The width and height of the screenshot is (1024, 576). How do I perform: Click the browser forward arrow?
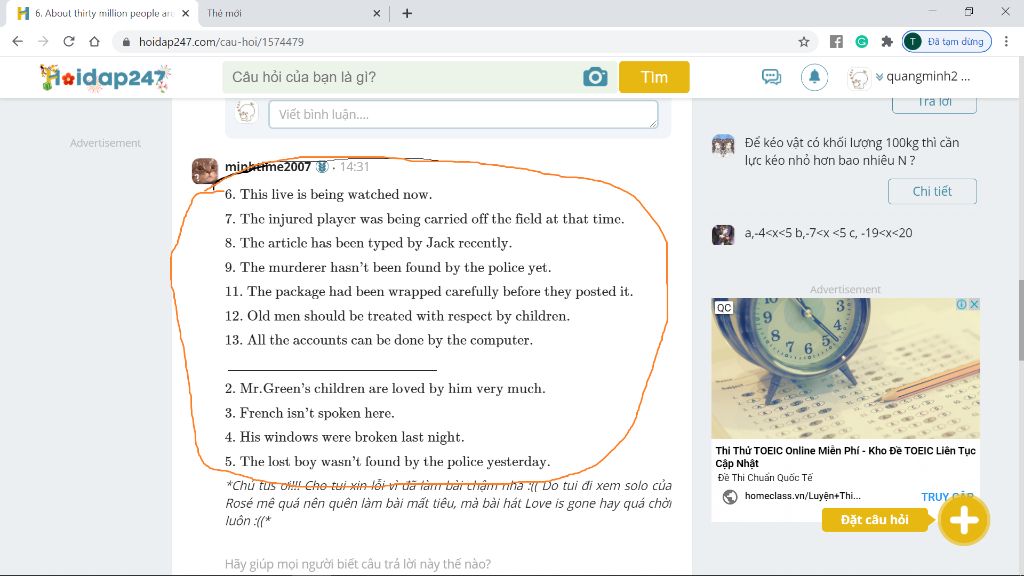43,41
